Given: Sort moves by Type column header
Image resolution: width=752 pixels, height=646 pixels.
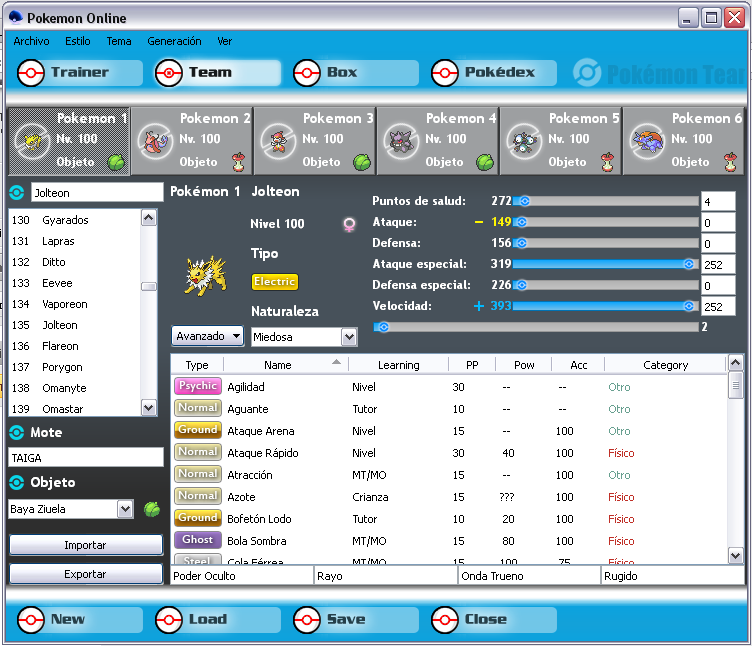Looking at the screenshot, I should (197, 365).
